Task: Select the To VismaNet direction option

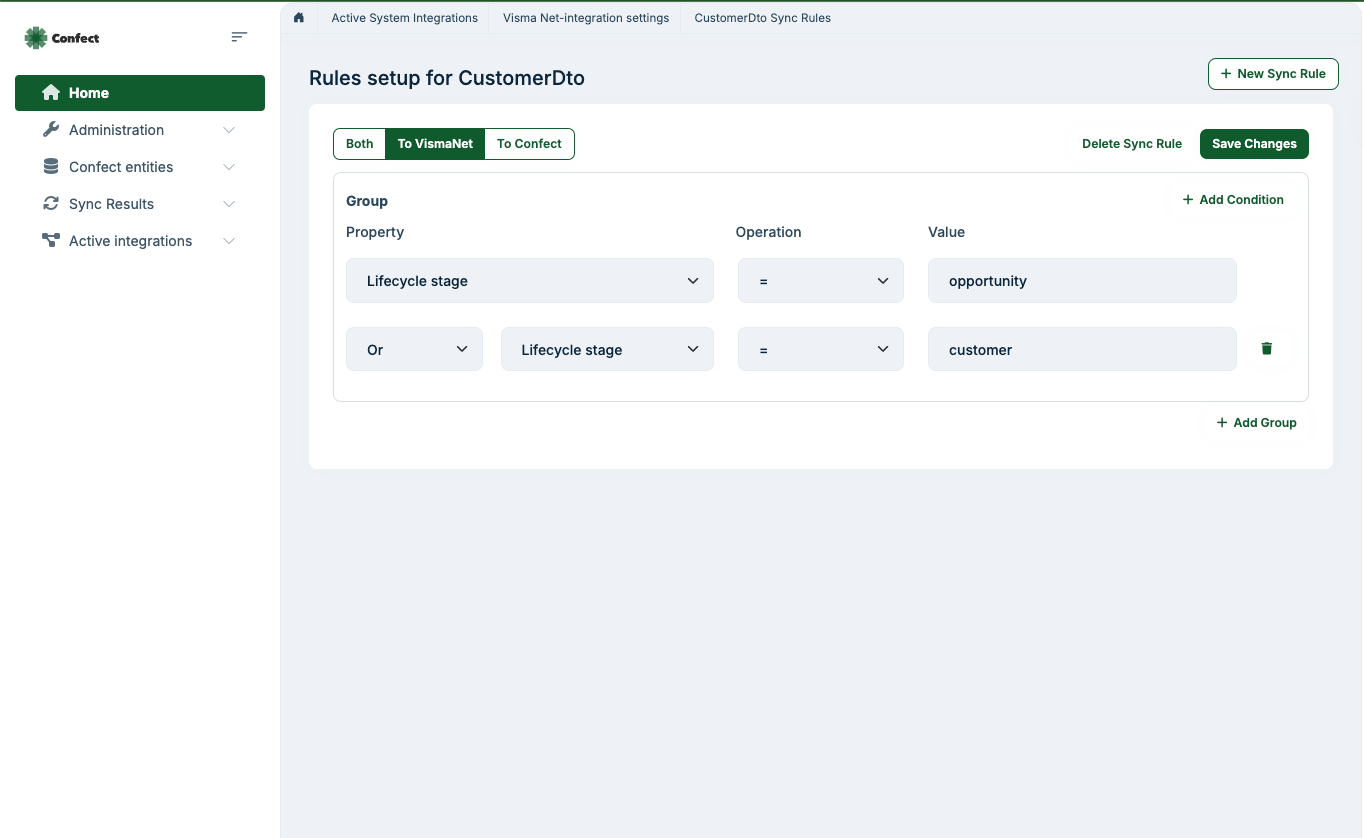Action: [x=435, y=144]
